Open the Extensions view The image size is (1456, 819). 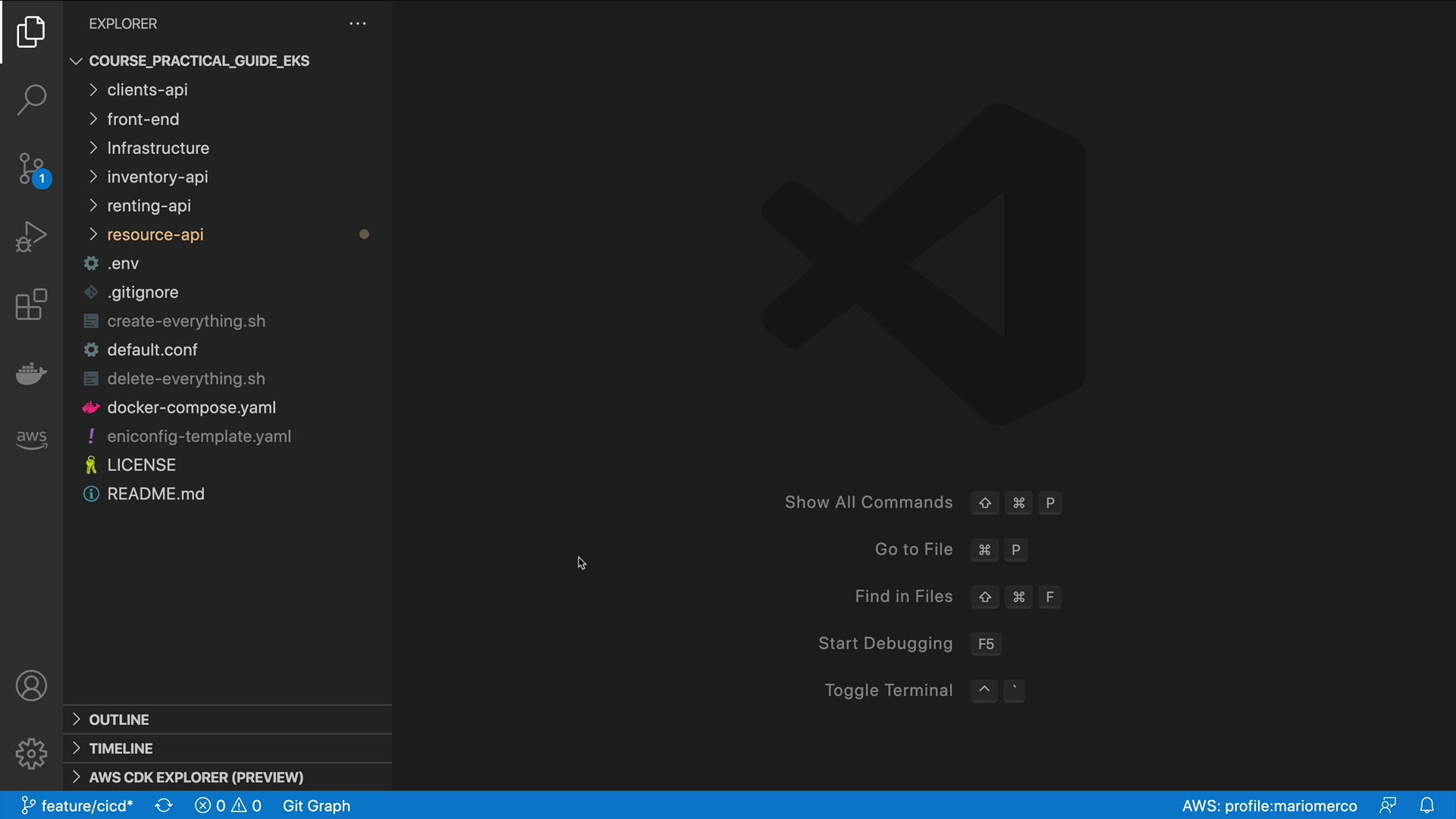pyautogui.click(x=31, y=305)
